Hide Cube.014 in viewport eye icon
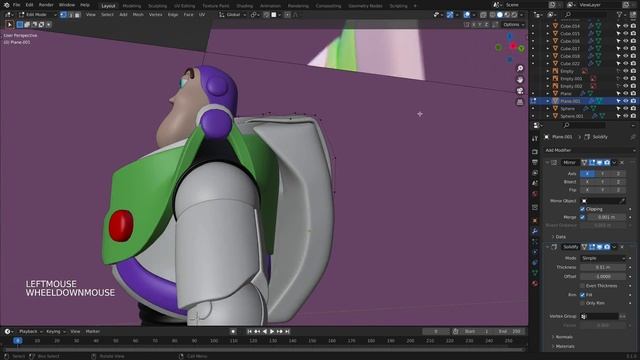640x360 pixels. click(x=626, y=26)
